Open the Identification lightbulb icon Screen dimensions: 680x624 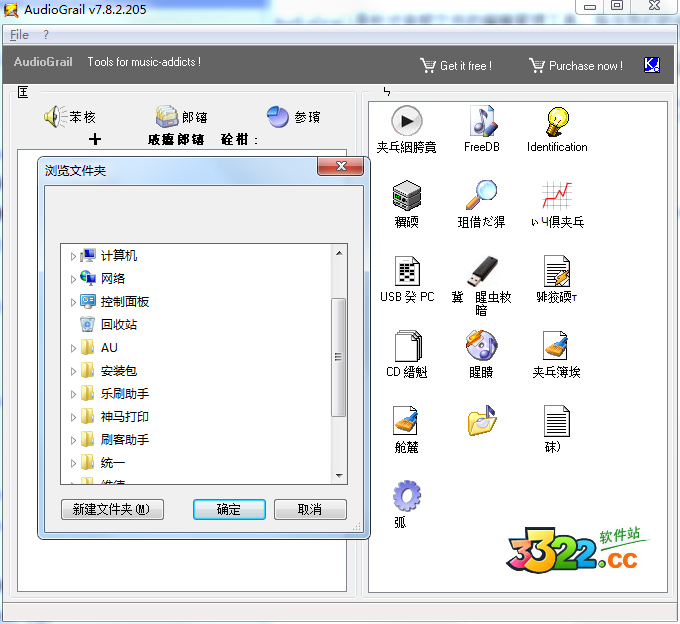point(557,121)
